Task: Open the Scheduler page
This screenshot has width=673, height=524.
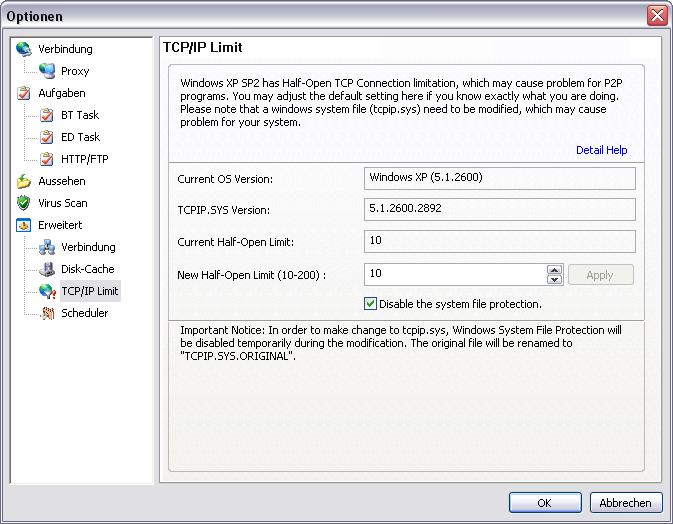Action: click(85, 313)
